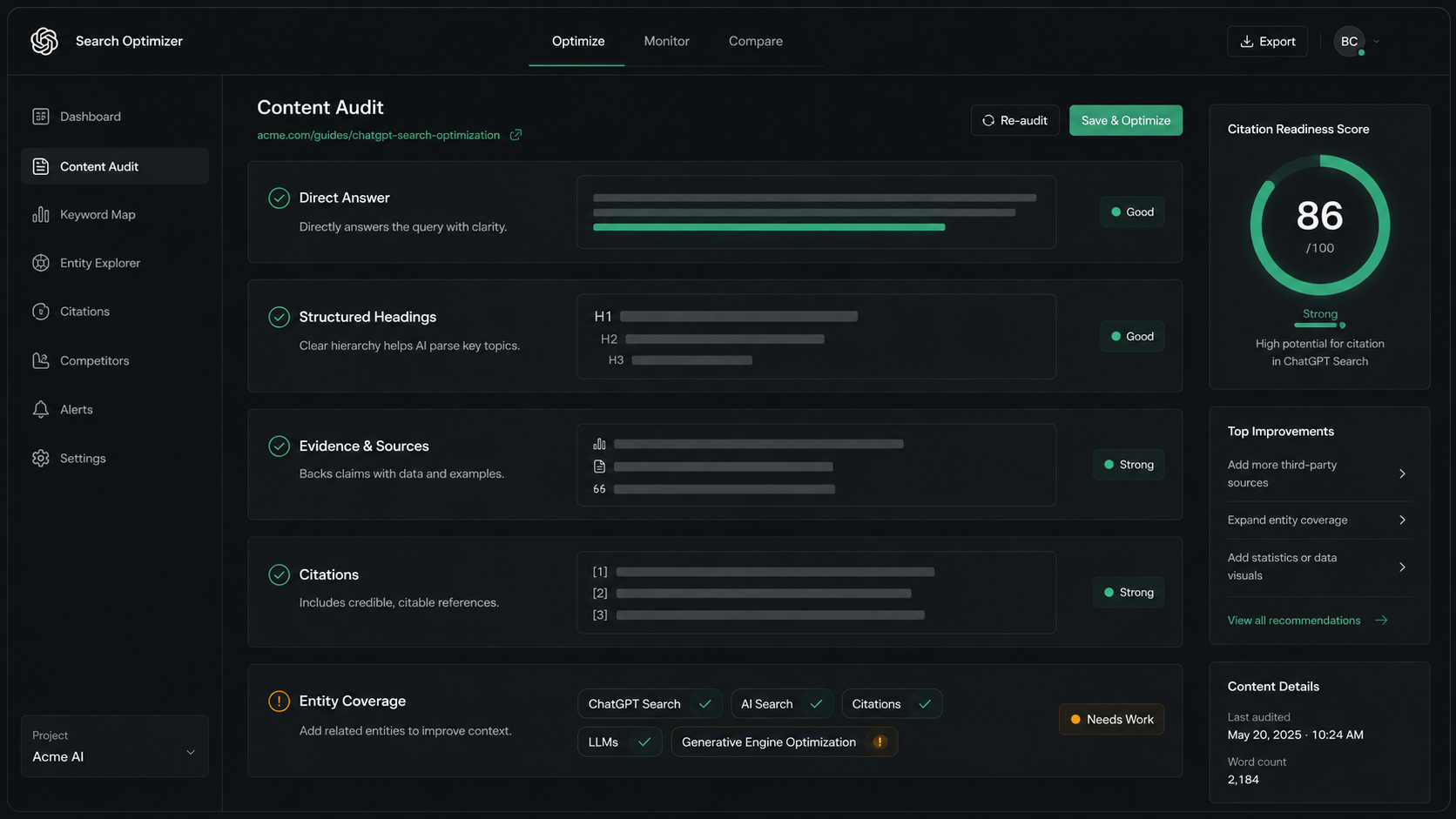Click the bar chart icon in Evidence preview
The width and height of the screenshot is (1456, 819).
pos(599,444)
